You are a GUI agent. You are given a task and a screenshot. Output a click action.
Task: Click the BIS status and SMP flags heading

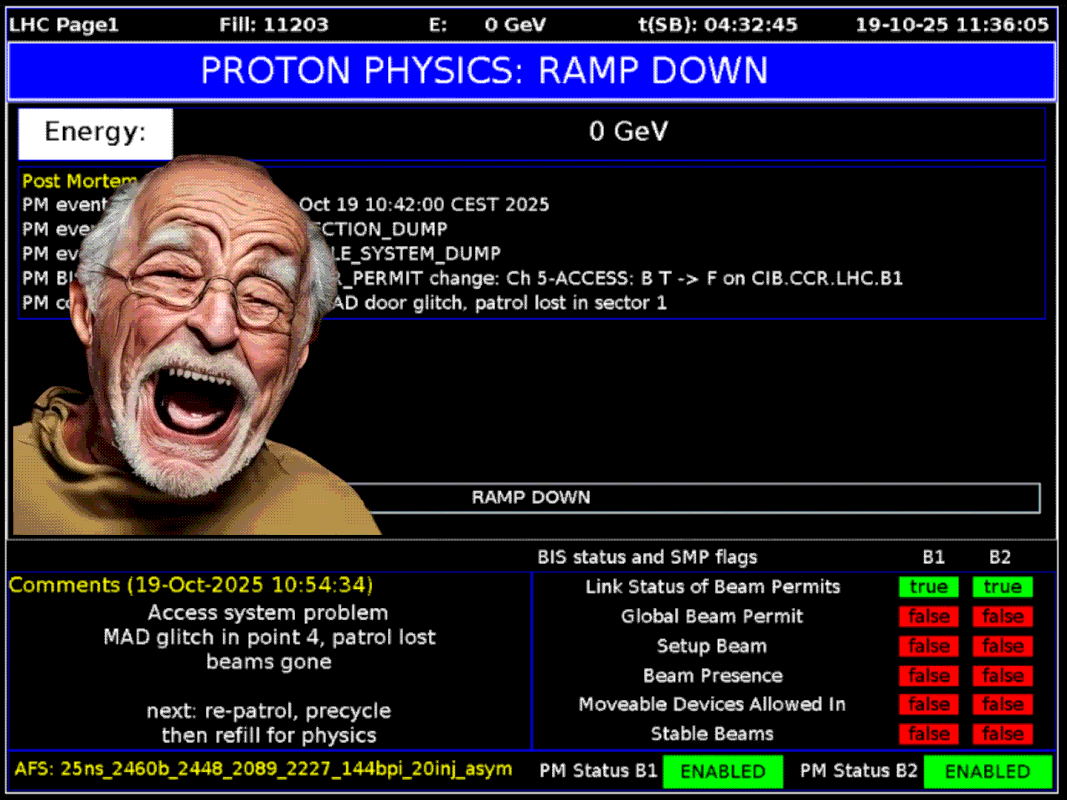647,557
